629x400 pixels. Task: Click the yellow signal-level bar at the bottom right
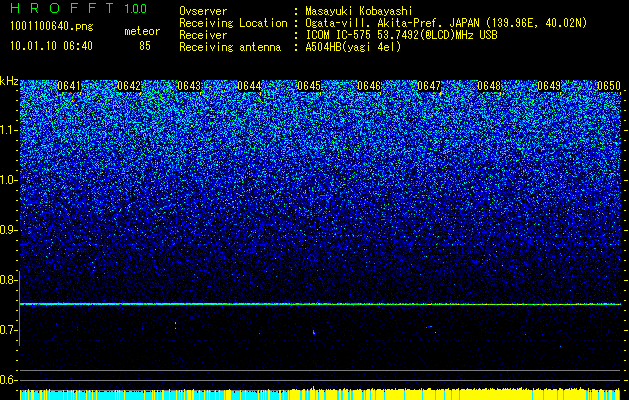455,394
